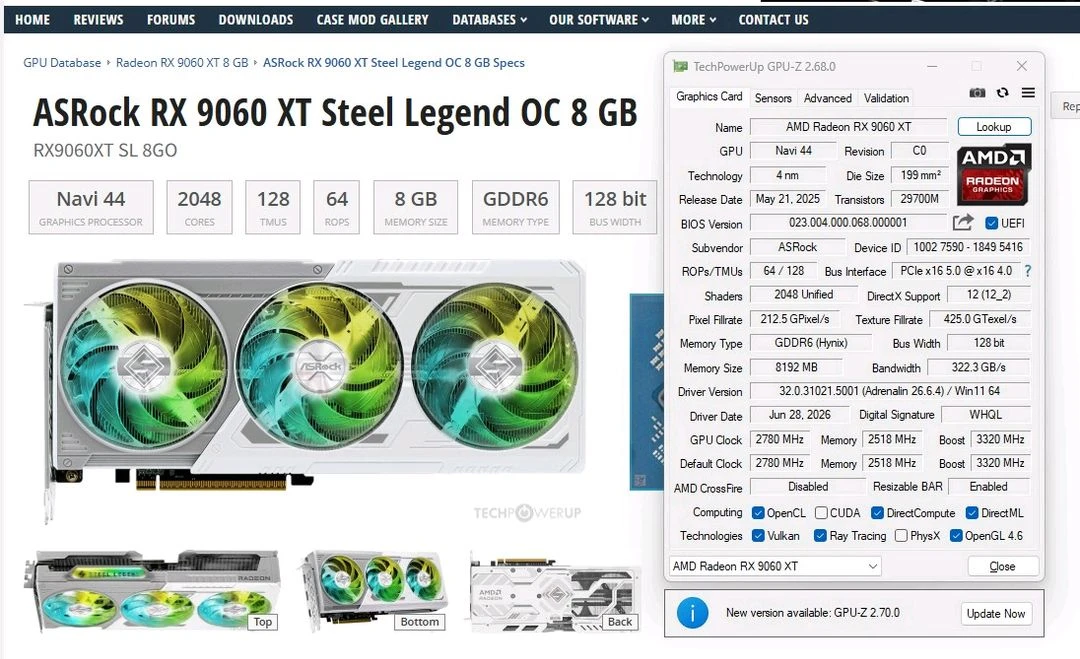1080x659 pixels.
Task: Open the GPU-Z hamburger menu
Action: pos(1028,92)
